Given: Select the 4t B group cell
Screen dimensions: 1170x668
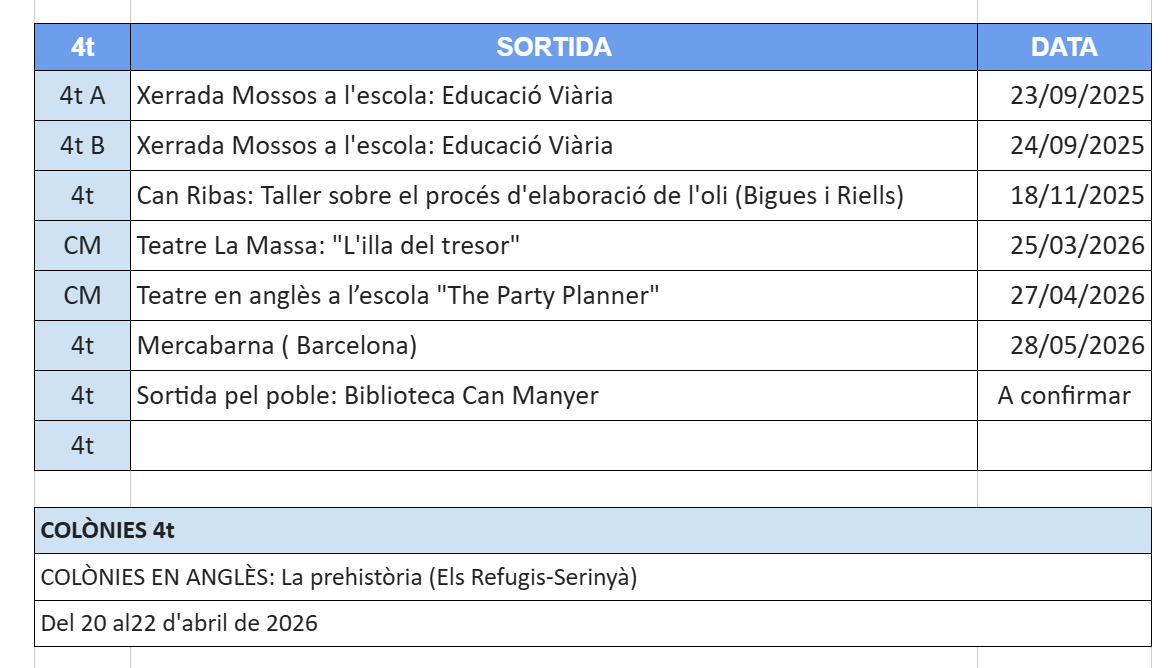Looking at the screenshot, I should point(82,146).
